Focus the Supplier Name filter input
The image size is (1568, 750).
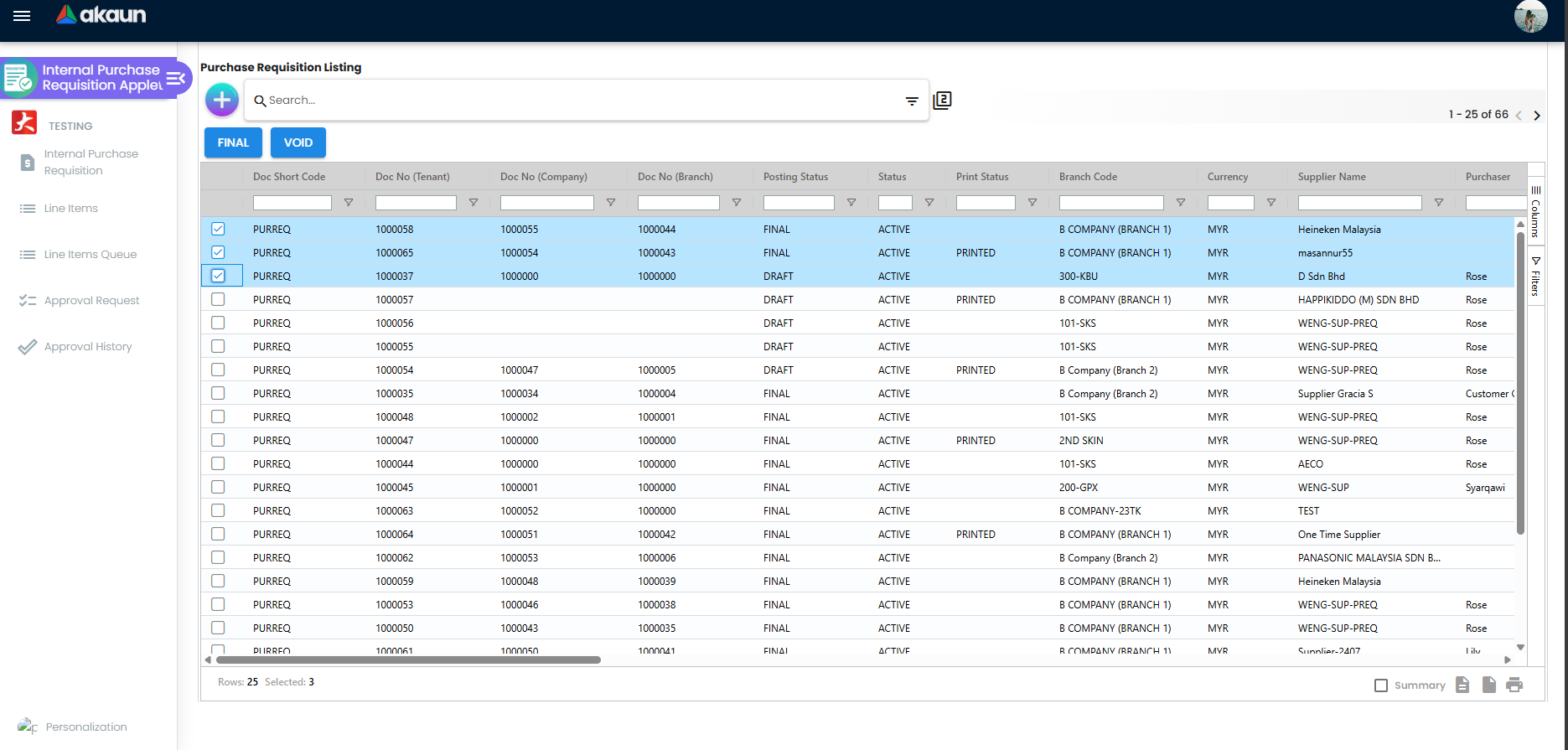coord(1359,203)
